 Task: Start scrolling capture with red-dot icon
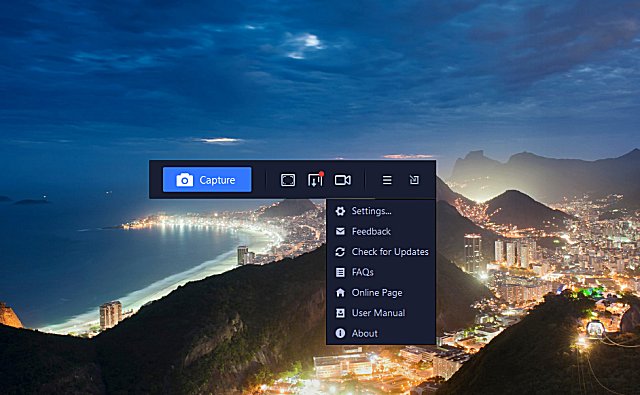pos(316,180)
